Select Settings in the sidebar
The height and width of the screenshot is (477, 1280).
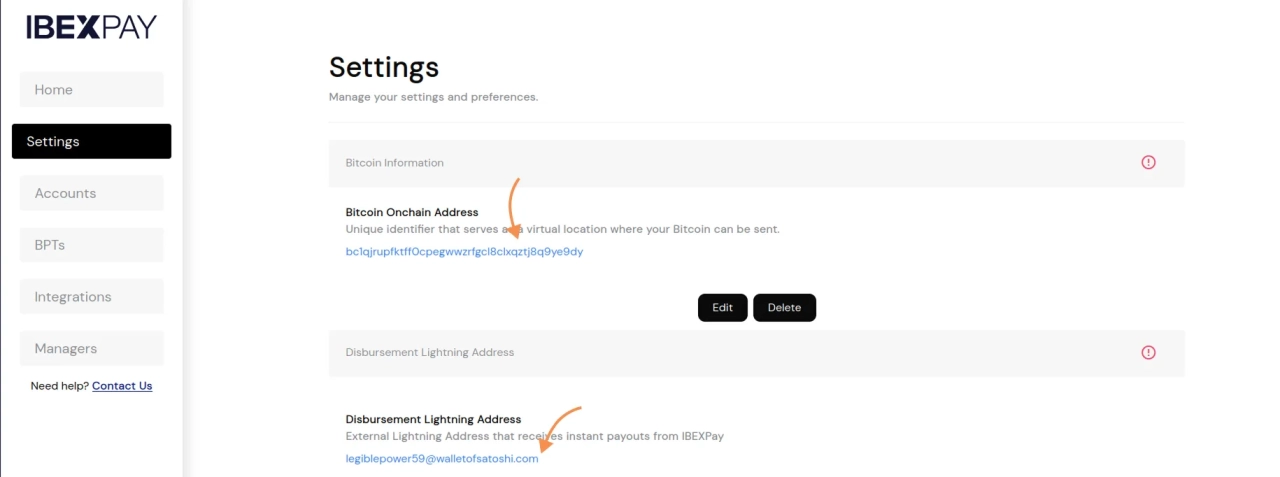[x=91, y=141]
